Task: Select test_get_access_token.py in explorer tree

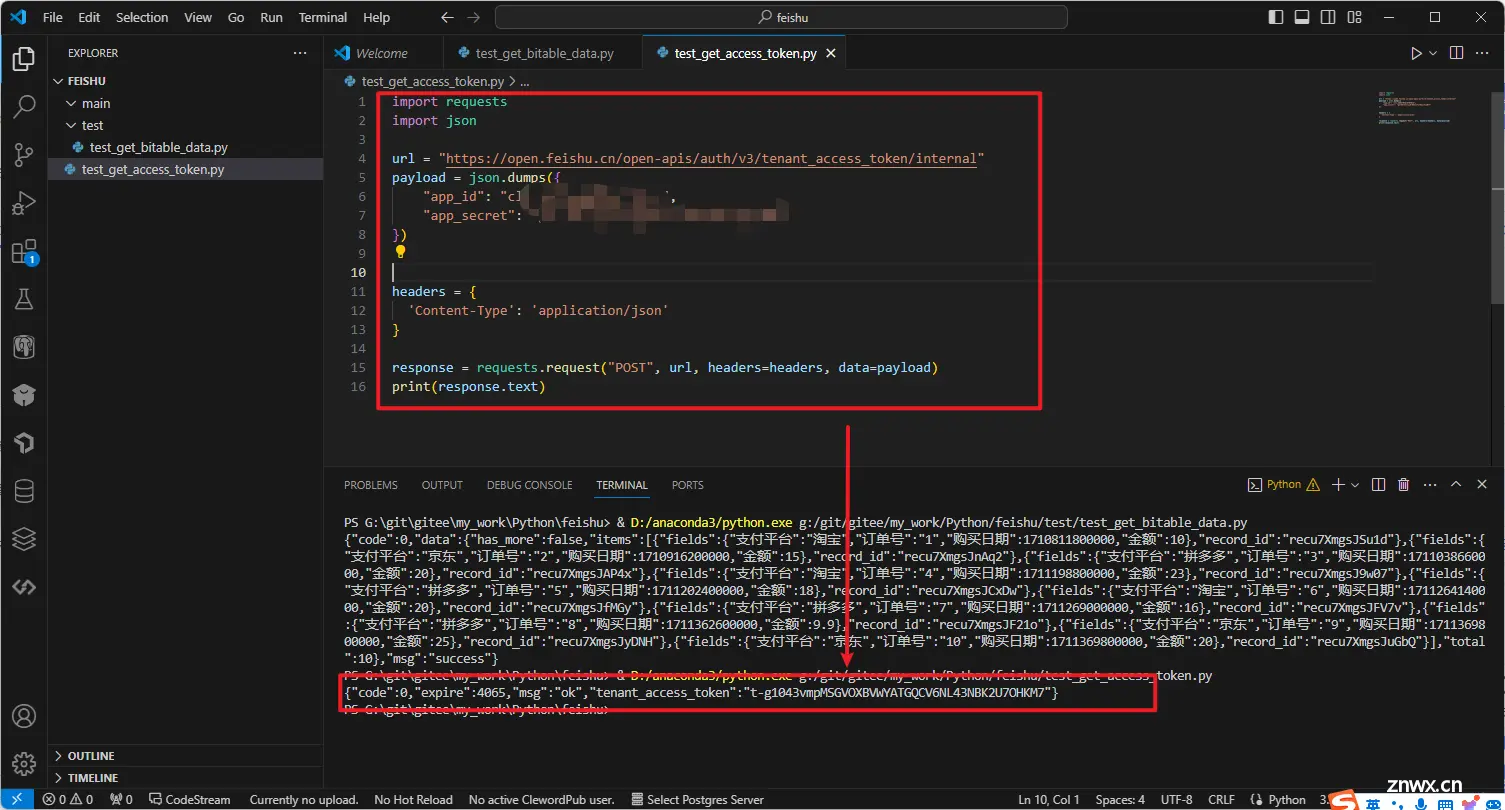Action: click(153, 169)
